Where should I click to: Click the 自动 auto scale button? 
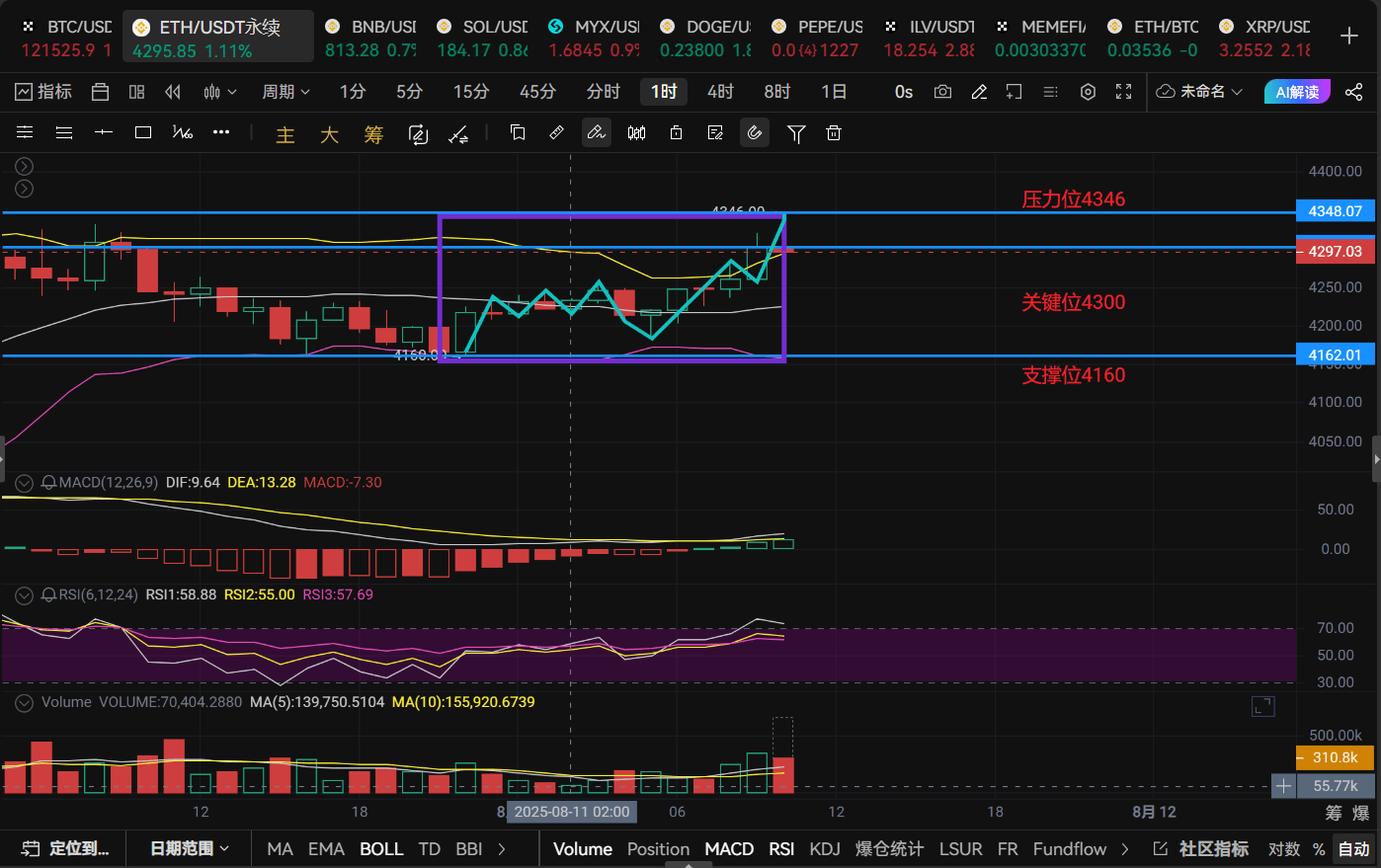(x=1353, y=848)
